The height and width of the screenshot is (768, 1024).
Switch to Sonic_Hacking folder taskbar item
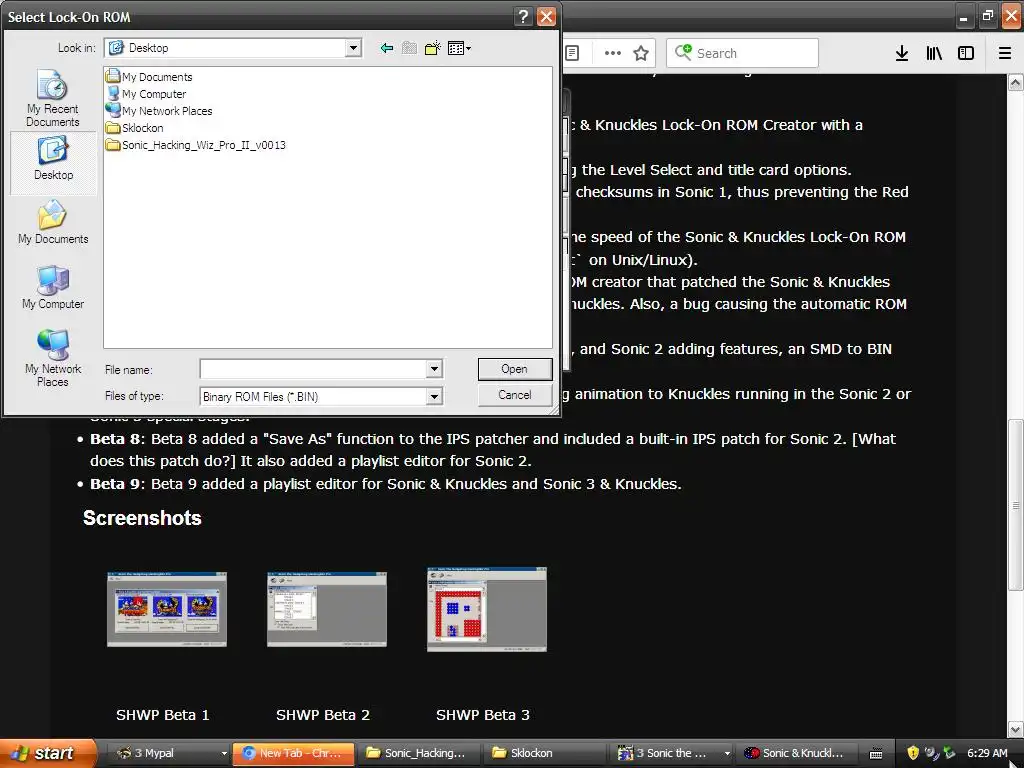tap(417, 753)
